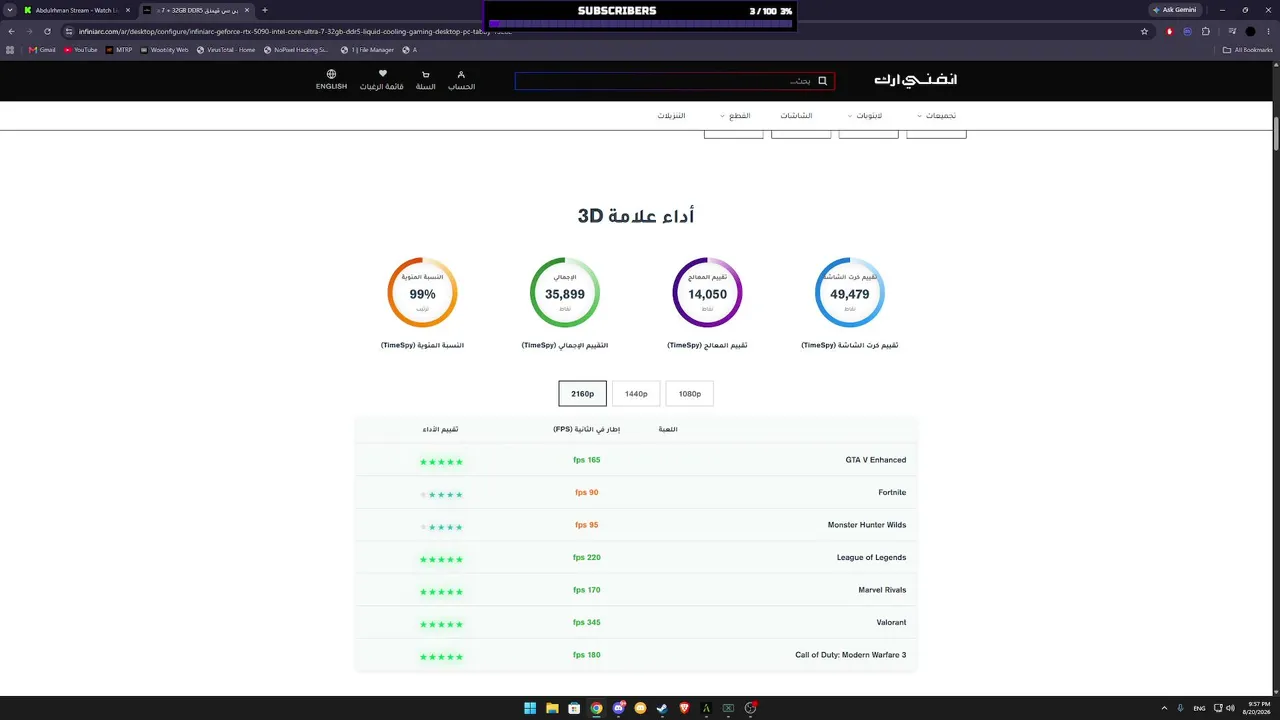Switch to the 32GB DDR5 browser tab
Screen dimensions: 1280x720
tap(197, 10)
